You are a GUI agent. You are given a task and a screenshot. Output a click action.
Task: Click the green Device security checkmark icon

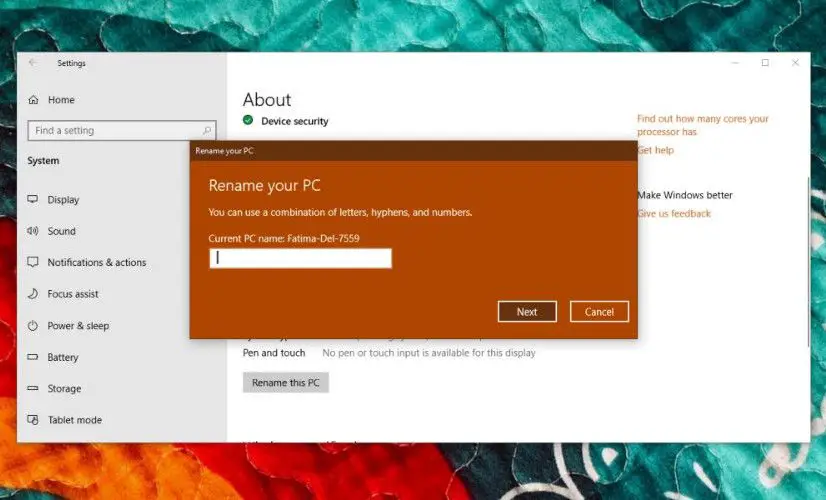tap(248, 121)
